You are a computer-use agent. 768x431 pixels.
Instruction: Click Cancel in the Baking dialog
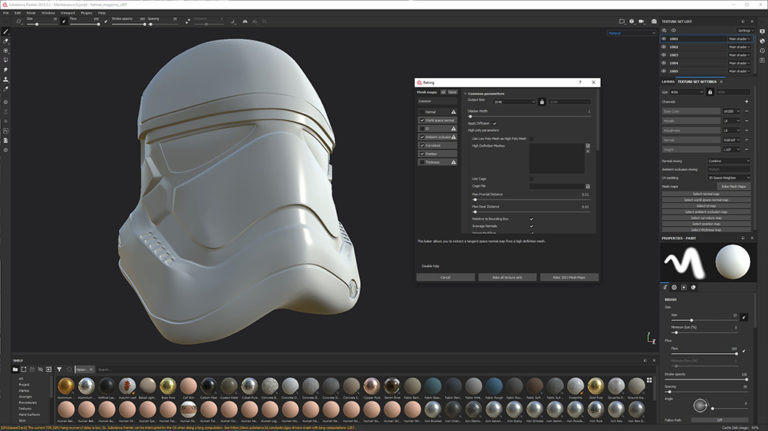445,277
